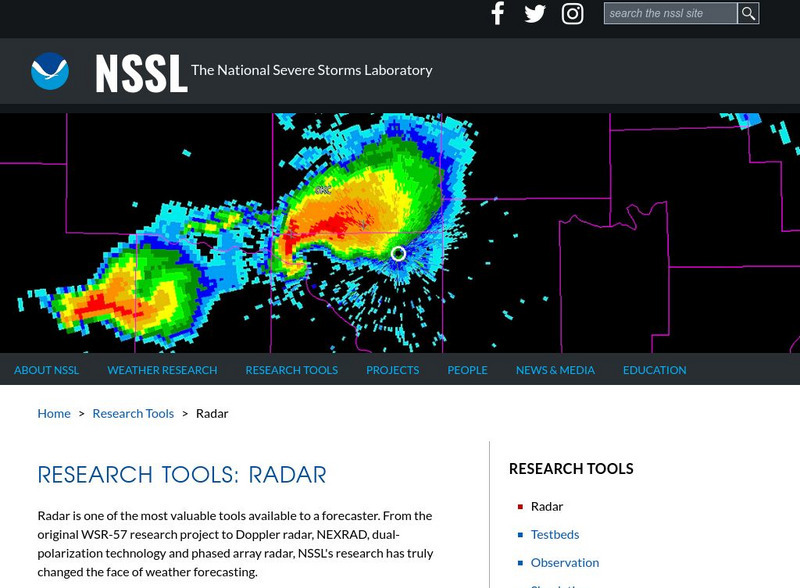This screenshot has width=800, height=588.
Task: Open the Testbeds sidebar link
Action: click(554, 534)
